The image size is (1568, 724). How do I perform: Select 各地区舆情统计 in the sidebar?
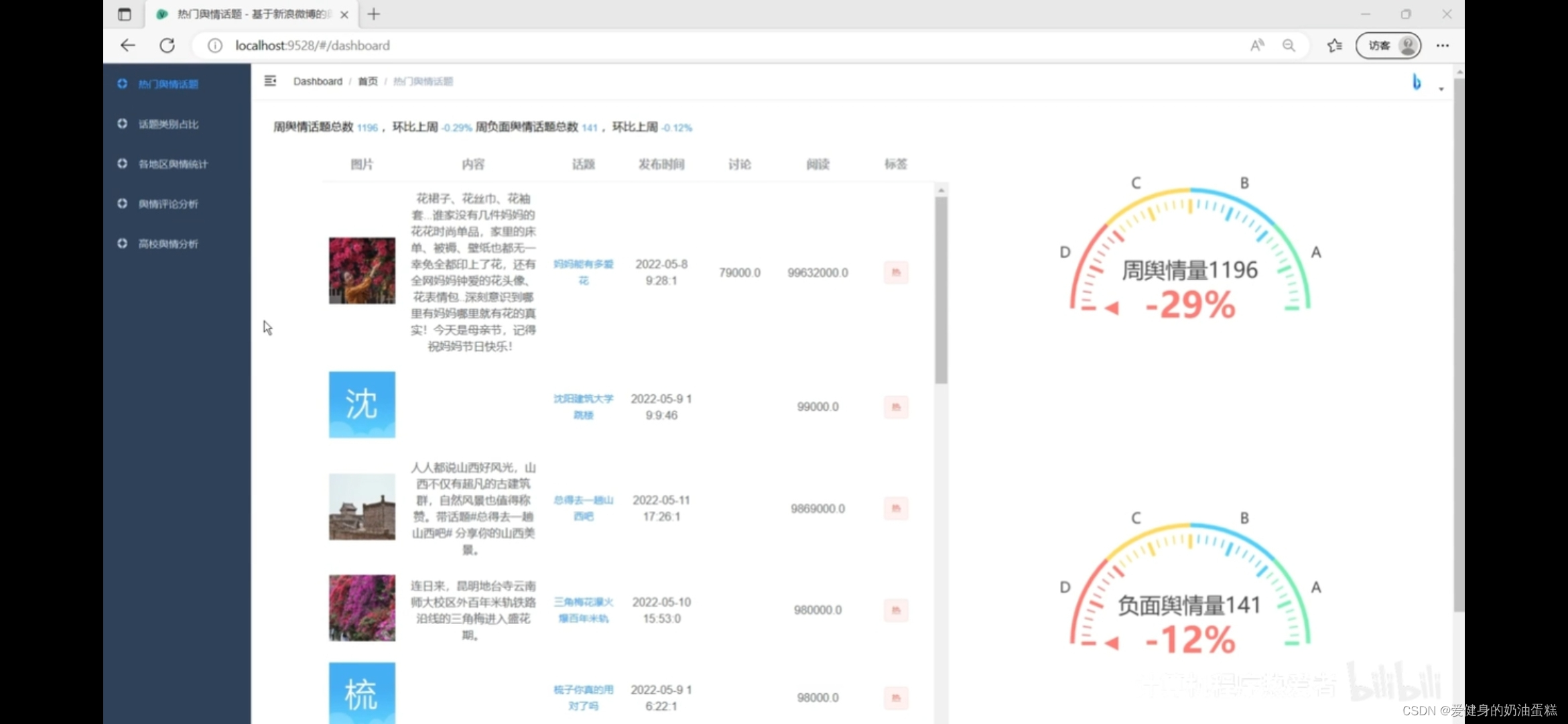pyautogui.click(x=173, y=164)
